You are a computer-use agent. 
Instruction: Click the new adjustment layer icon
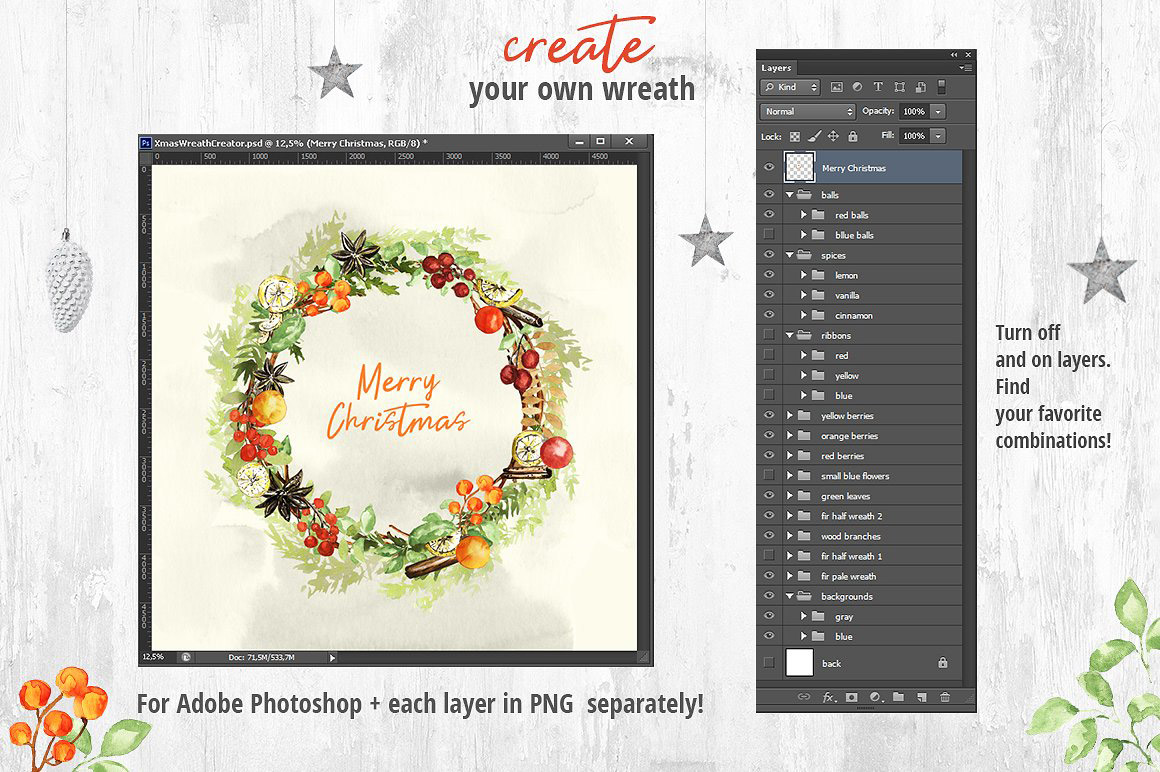tap(875, 697)
